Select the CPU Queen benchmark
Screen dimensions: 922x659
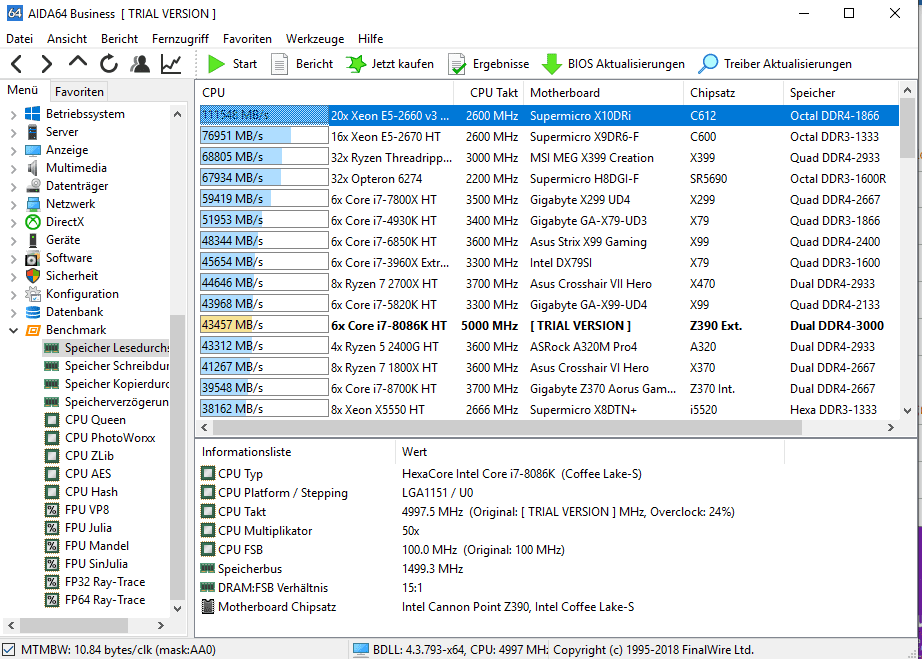tap(95, 420)
